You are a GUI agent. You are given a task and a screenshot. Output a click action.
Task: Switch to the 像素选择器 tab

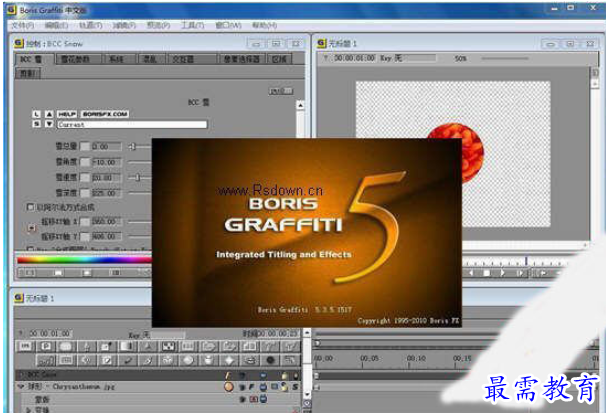click(242, 59)
